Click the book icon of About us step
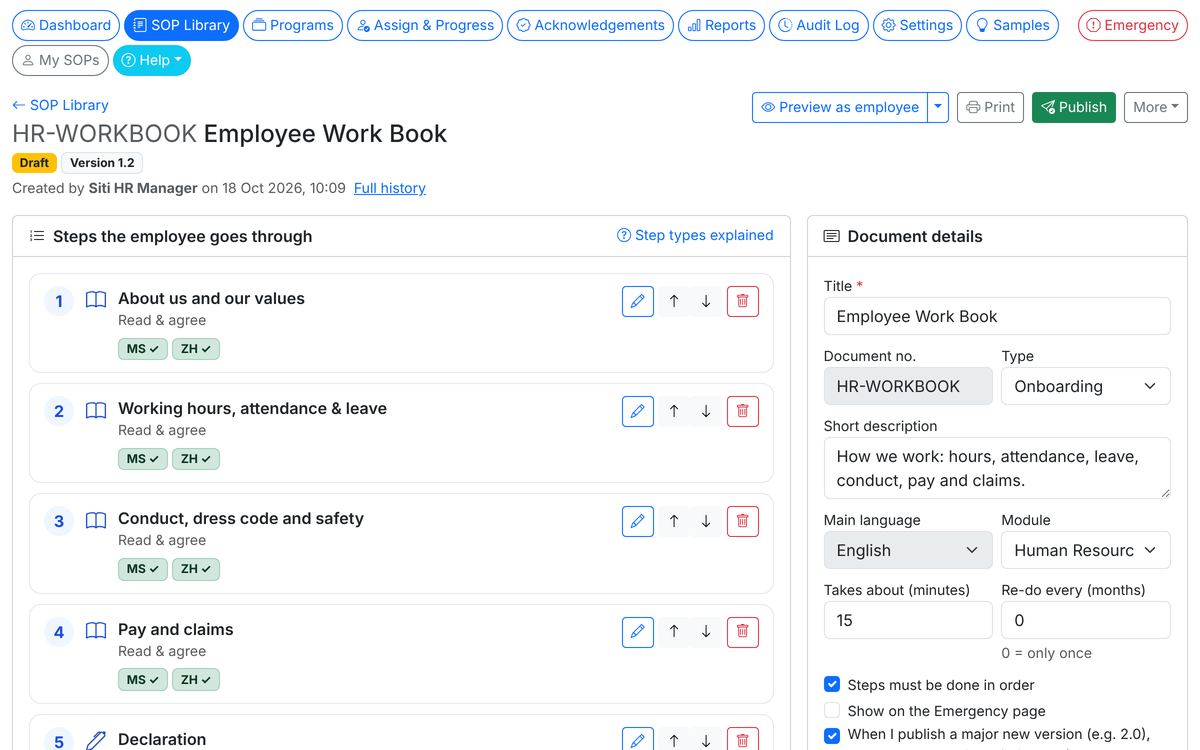 [x=96, y=300]
